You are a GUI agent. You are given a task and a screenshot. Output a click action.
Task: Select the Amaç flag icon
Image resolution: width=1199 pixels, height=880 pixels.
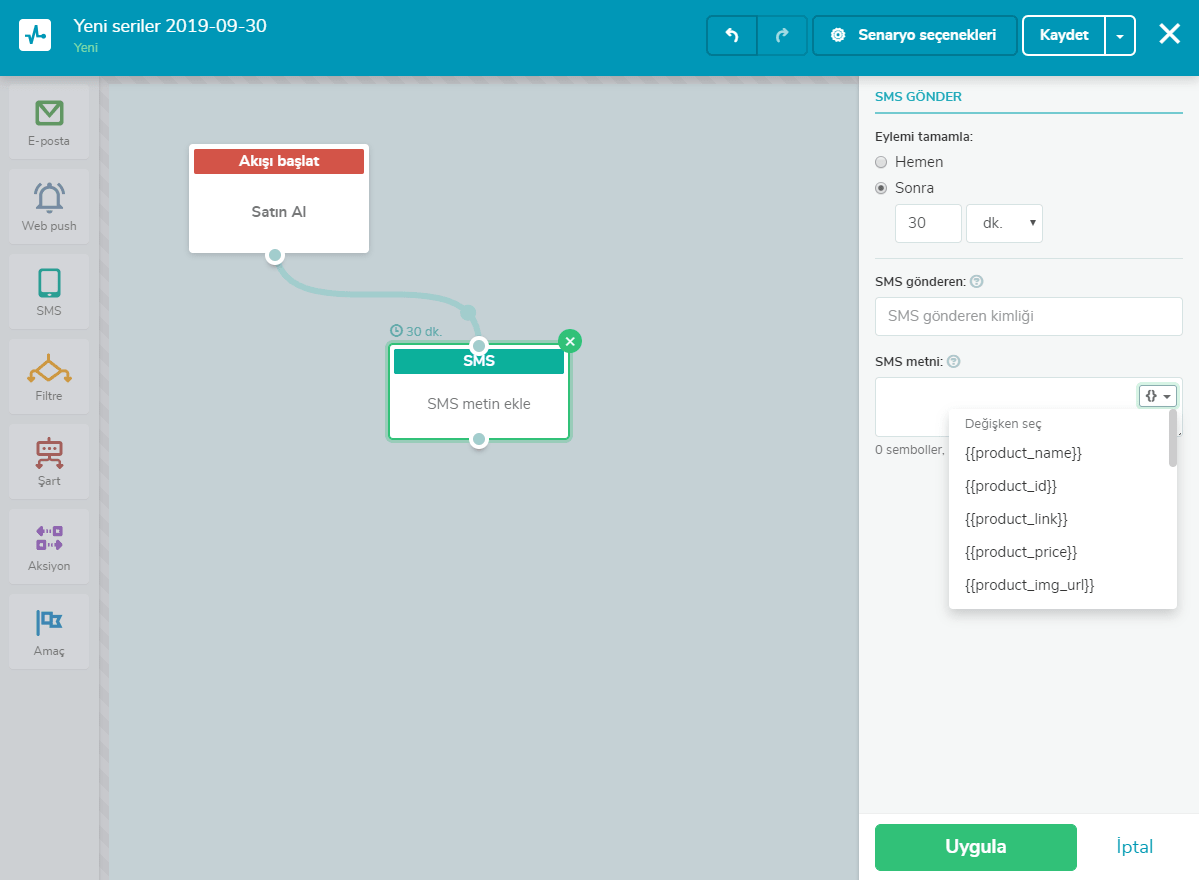[49, 622]
